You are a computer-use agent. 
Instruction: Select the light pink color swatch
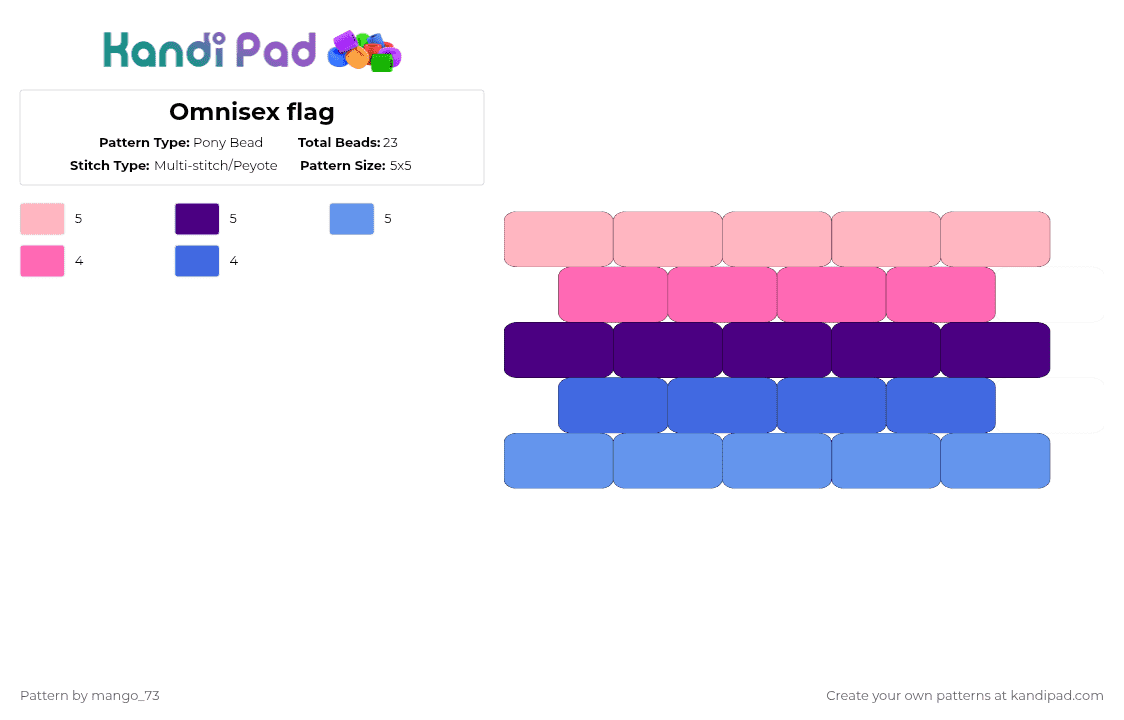coord(42,219)
